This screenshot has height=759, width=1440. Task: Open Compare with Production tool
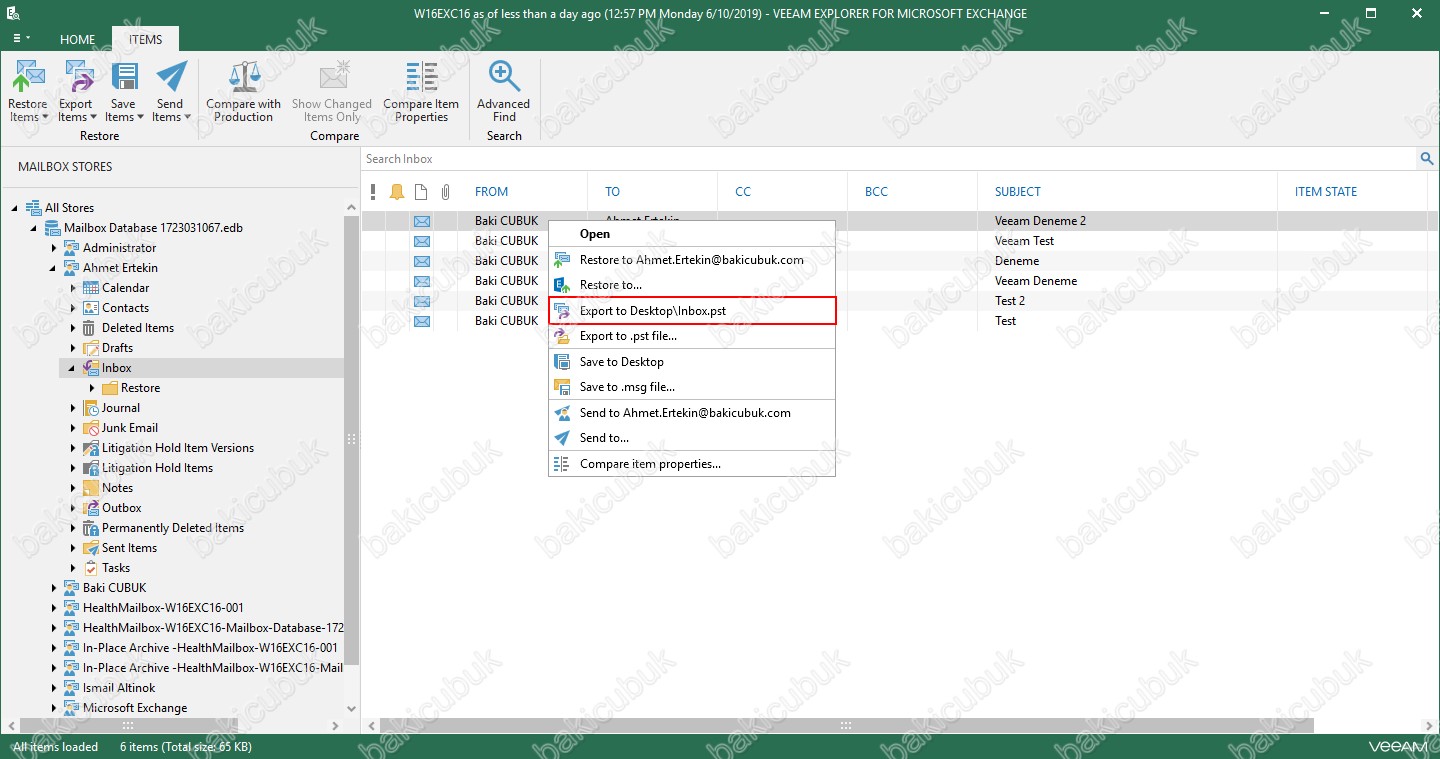point(244,91)
